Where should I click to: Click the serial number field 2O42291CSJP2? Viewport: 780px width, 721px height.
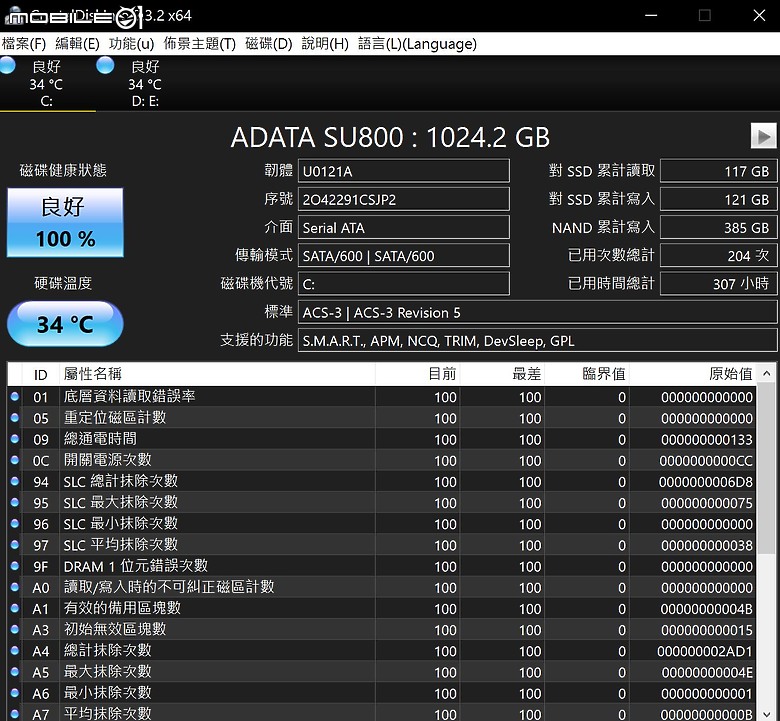[403, 200]
